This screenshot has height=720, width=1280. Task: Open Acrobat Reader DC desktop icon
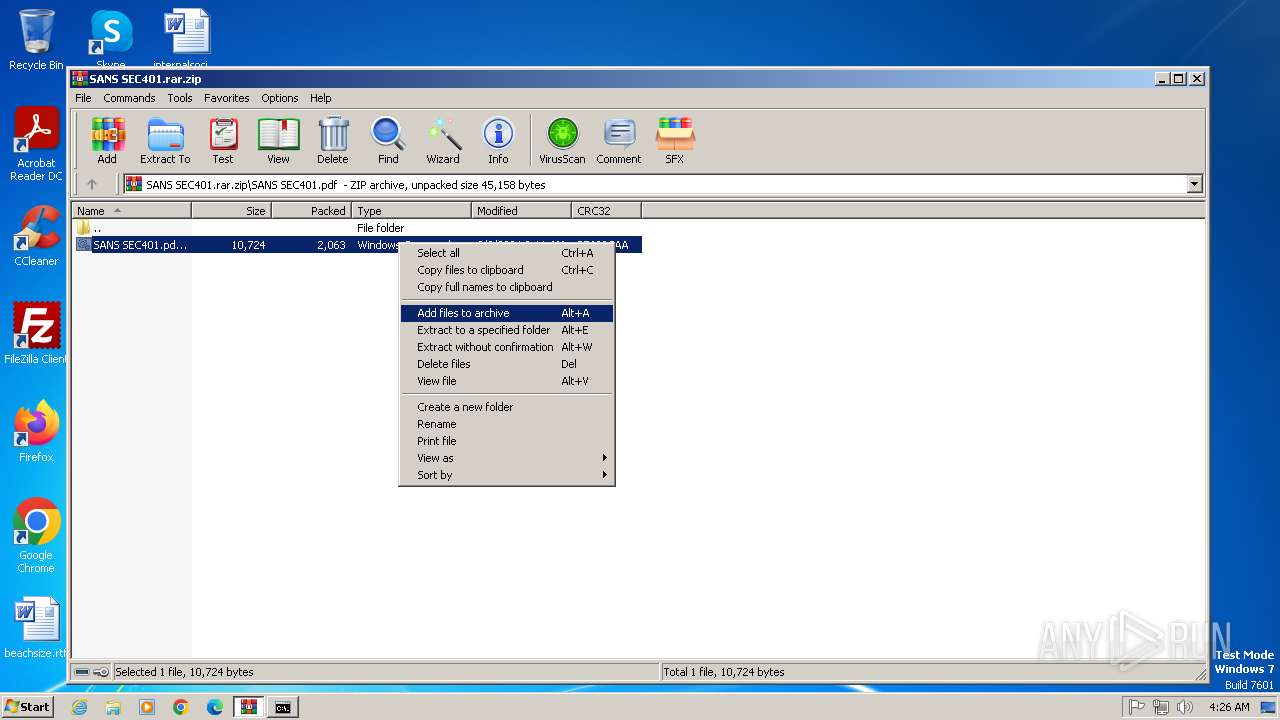point(36,145)
